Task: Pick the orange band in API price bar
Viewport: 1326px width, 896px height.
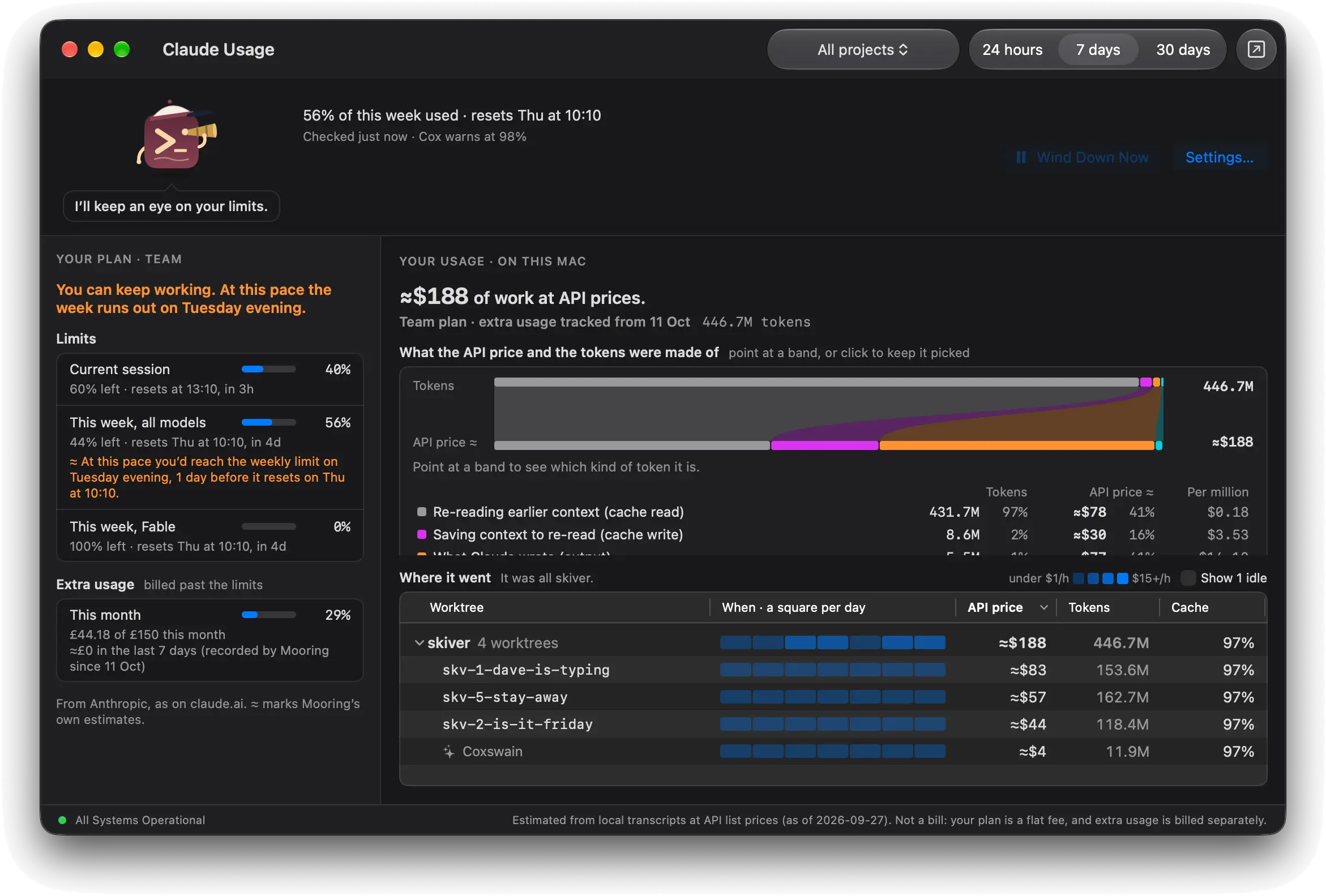Action: pyautogui.click(x=1016, y=445)
